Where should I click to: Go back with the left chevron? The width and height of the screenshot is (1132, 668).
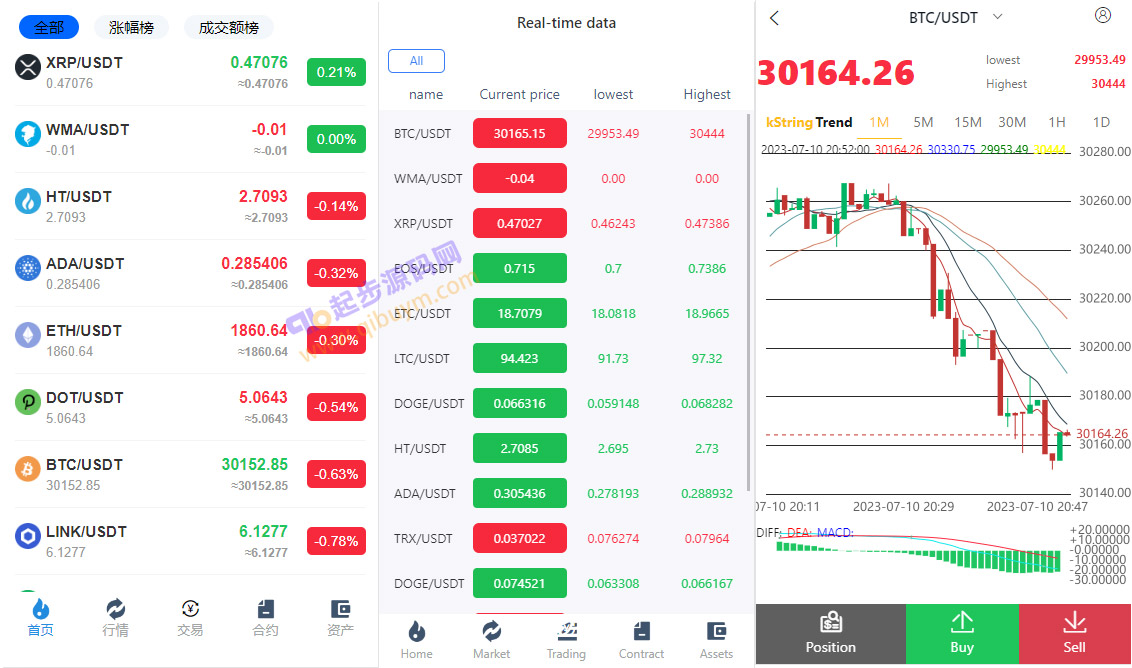coord(775,18)
